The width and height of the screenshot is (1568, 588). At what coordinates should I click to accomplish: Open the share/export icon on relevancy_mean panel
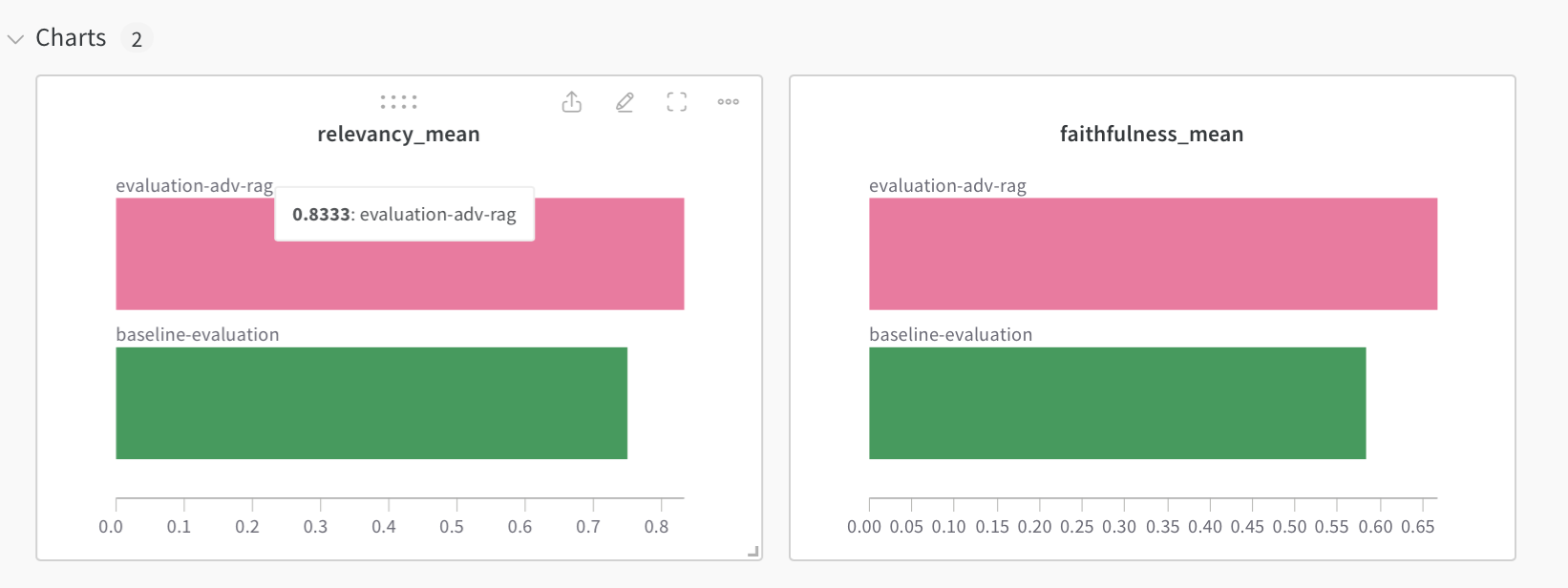(x=572, y=102)
